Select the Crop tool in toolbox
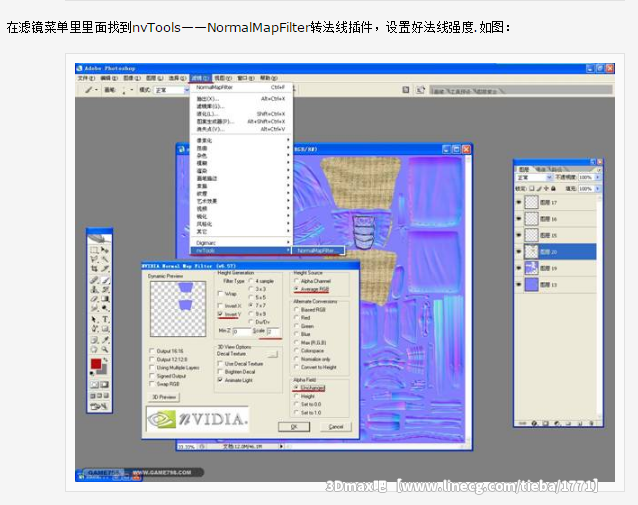 94,270
